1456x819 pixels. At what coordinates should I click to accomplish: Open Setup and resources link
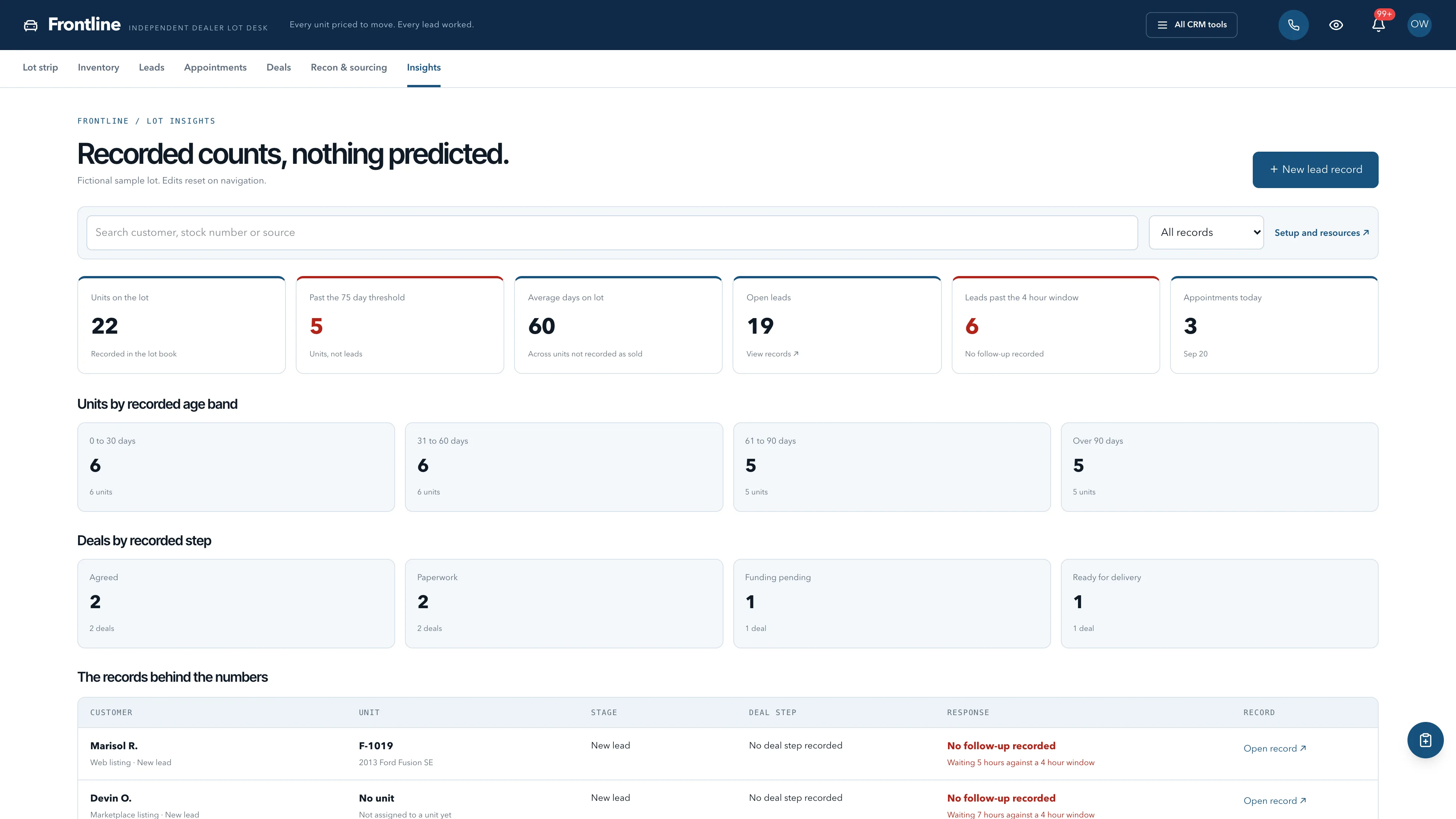tap(1321, 233)
